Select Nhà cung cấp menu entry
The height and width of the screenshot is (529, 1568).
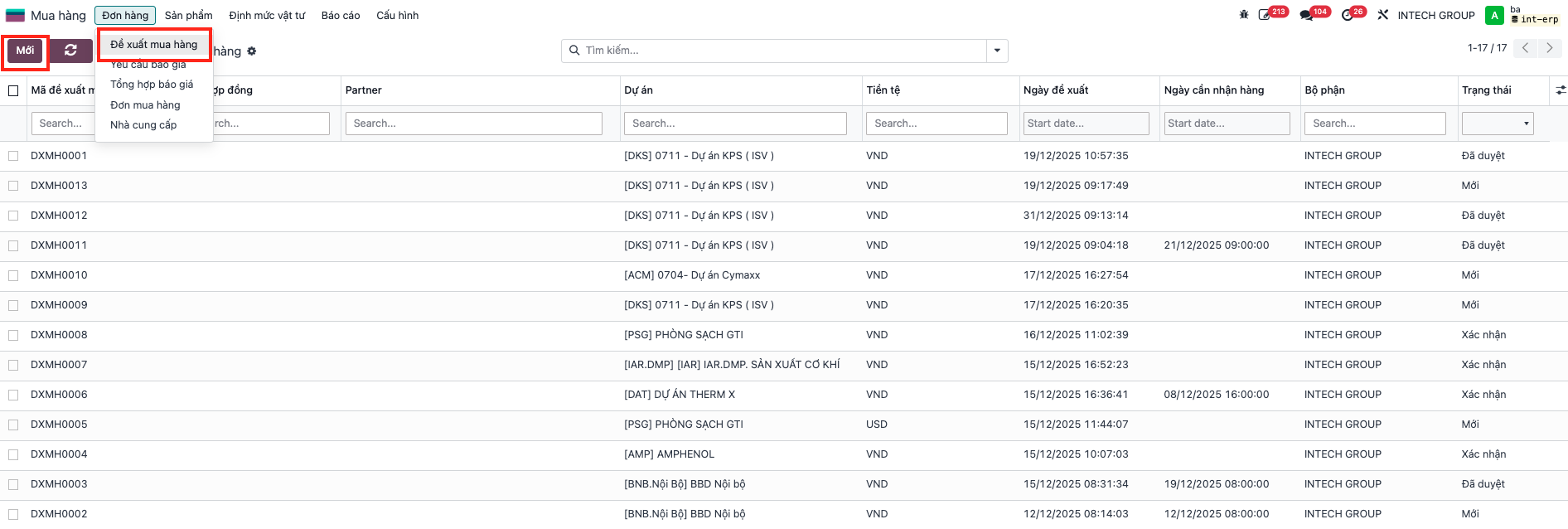(143, 125)
